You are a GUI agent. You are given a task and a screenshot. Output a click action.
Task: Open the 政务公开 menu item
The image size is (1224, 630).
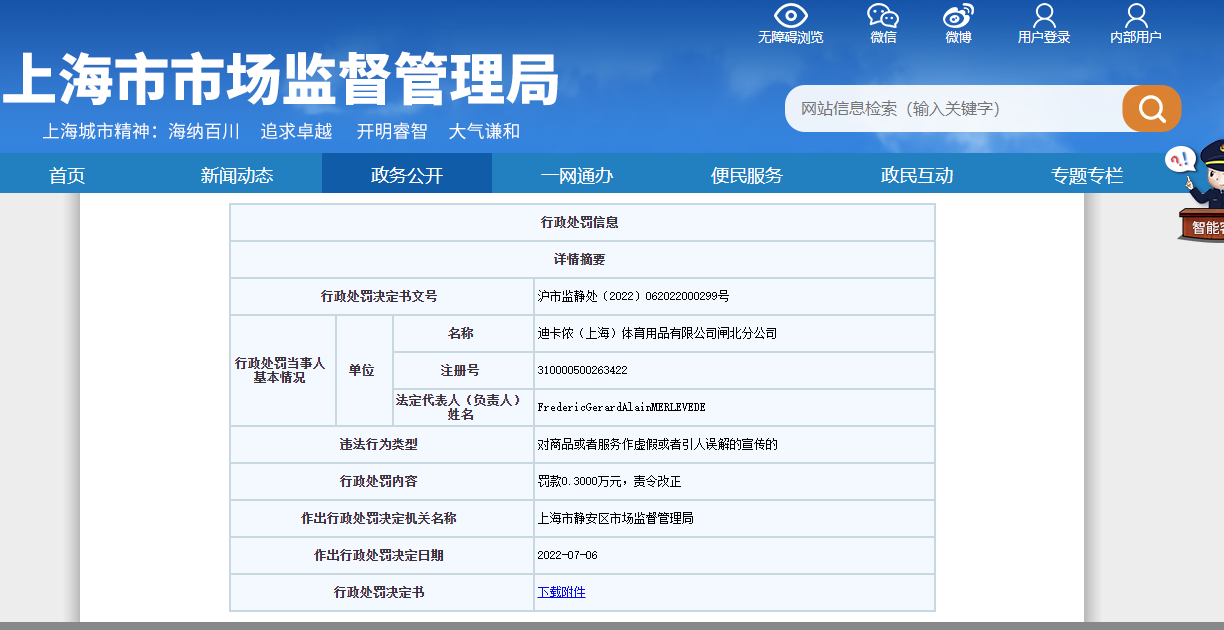click(406, 173)
